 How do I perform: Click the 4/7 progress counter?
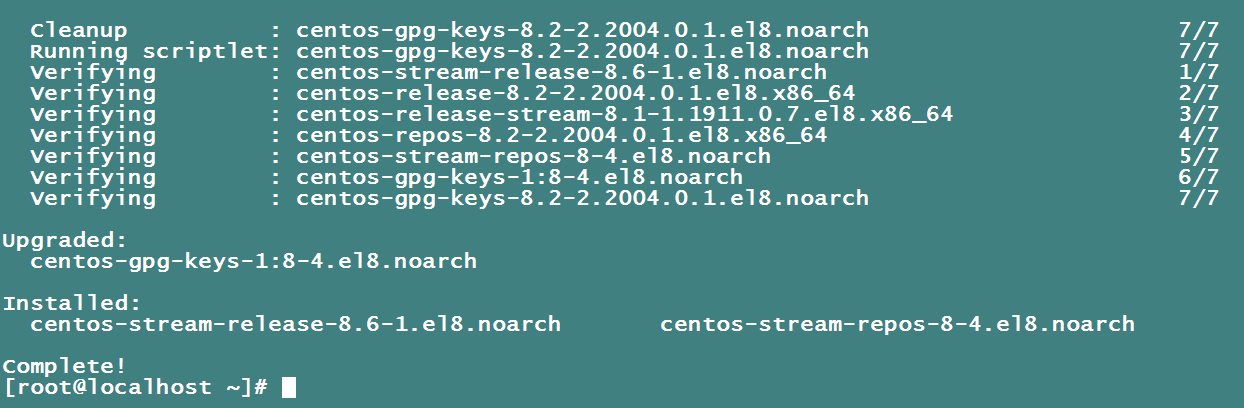click(x=1198, y=135)
